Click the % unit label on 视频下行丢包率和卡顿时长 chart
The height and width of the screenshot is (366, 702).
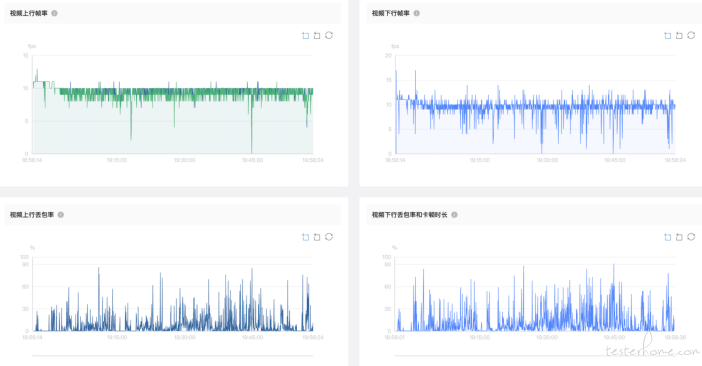click(394, 248)
